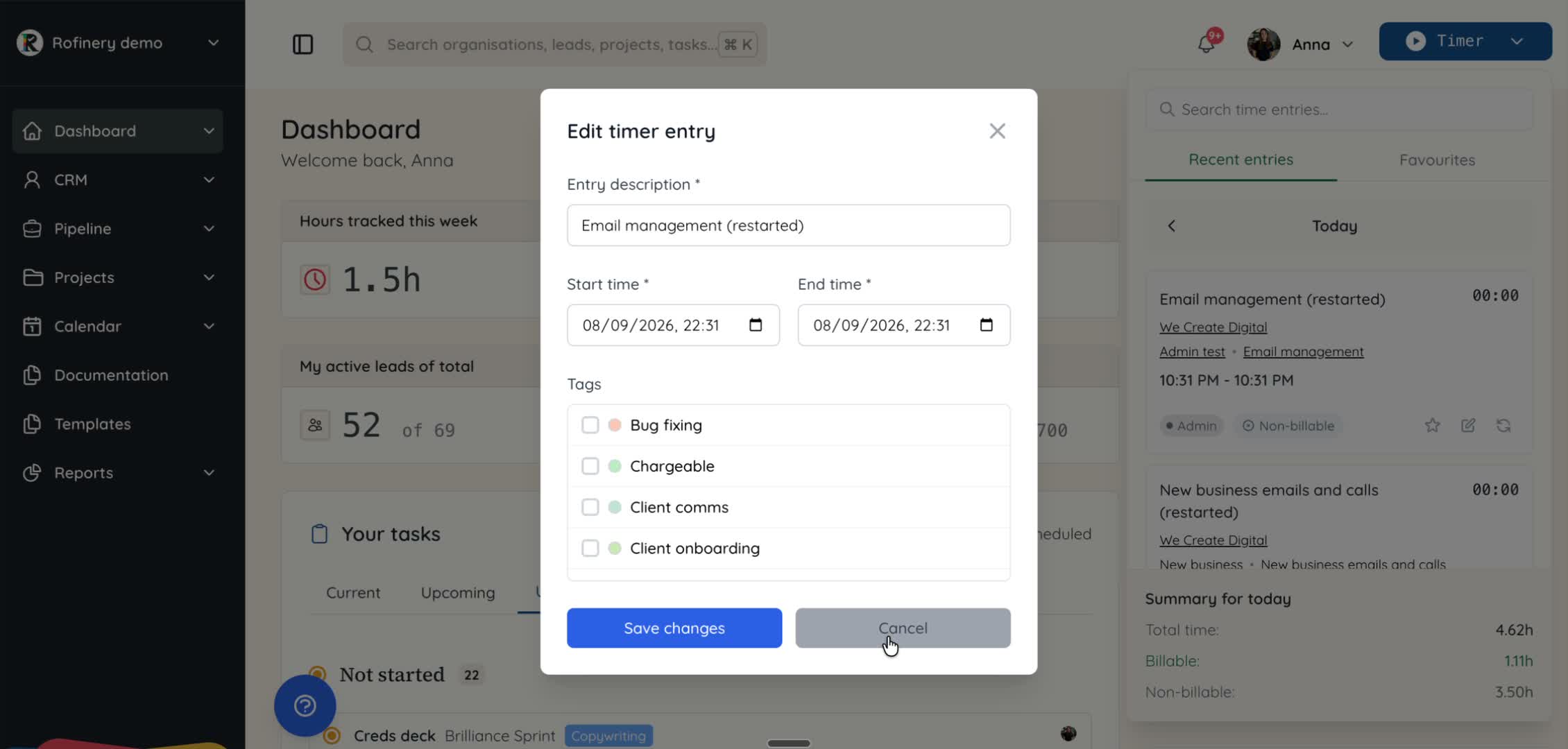Screen dimensions: 1568x749
Task: Open the help question mark bubble
Action: coord(305,705)
